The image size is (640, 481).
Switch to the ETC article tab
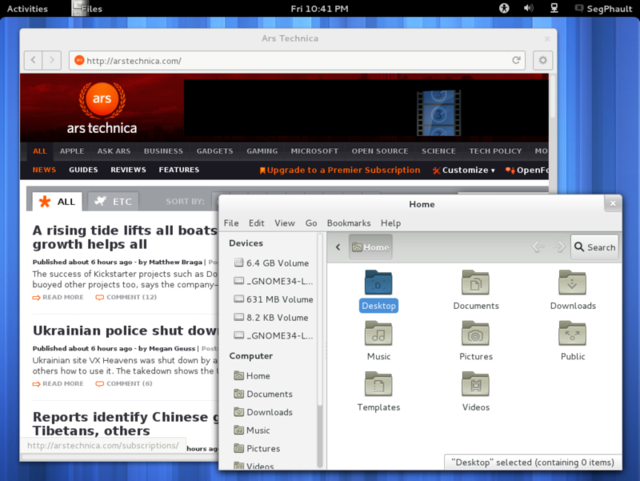tap(113, 201)
